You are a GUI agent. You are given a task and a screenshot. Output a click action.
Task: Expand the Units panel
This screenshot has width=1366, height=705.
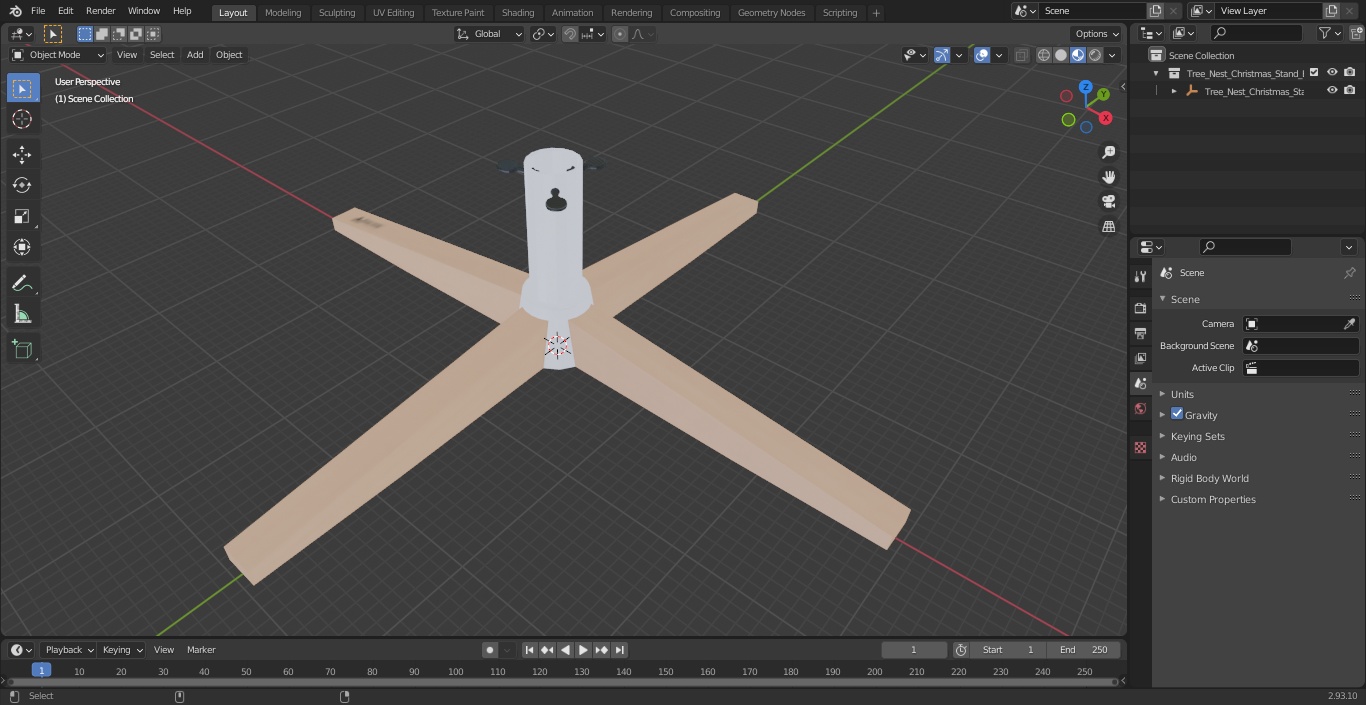[1182, 394]
